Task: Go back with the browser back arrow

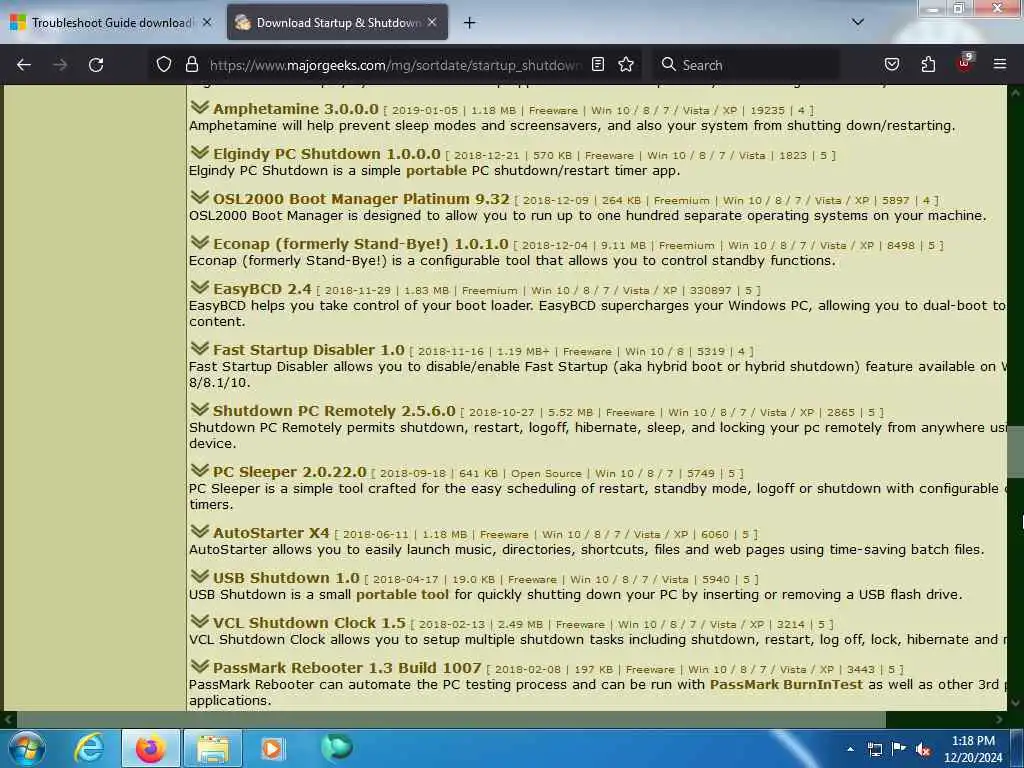Action: pos(24,65)
